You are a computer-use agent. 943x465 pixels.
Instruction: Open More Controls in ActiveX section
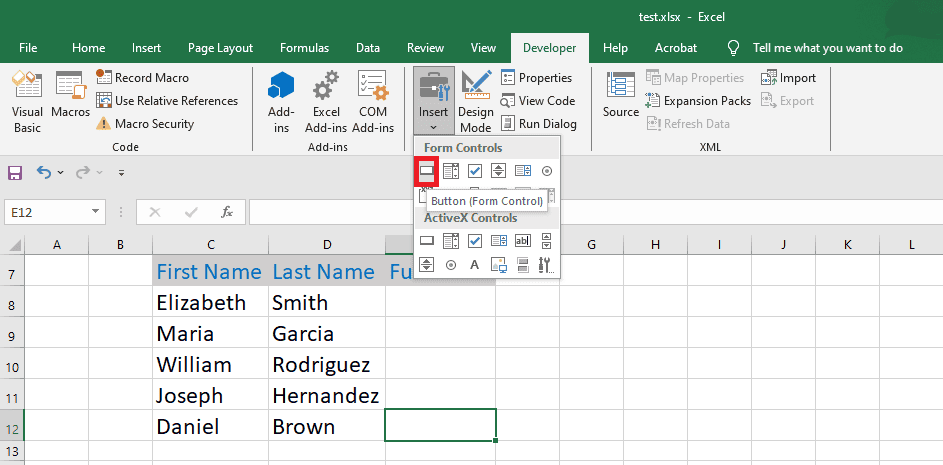(x=545, y=265)
